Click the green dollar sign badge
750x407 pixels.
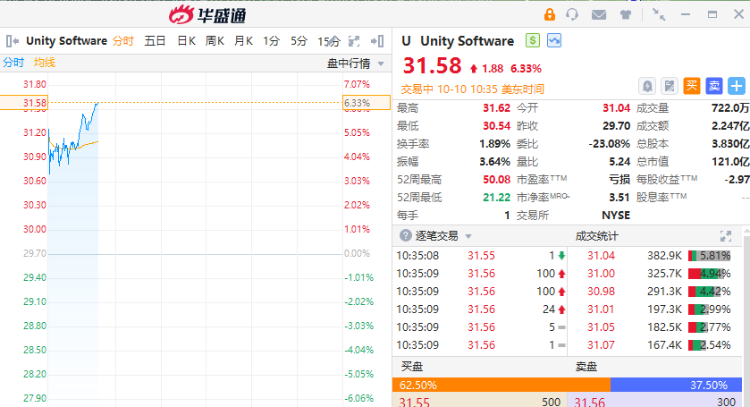[532, 41]
